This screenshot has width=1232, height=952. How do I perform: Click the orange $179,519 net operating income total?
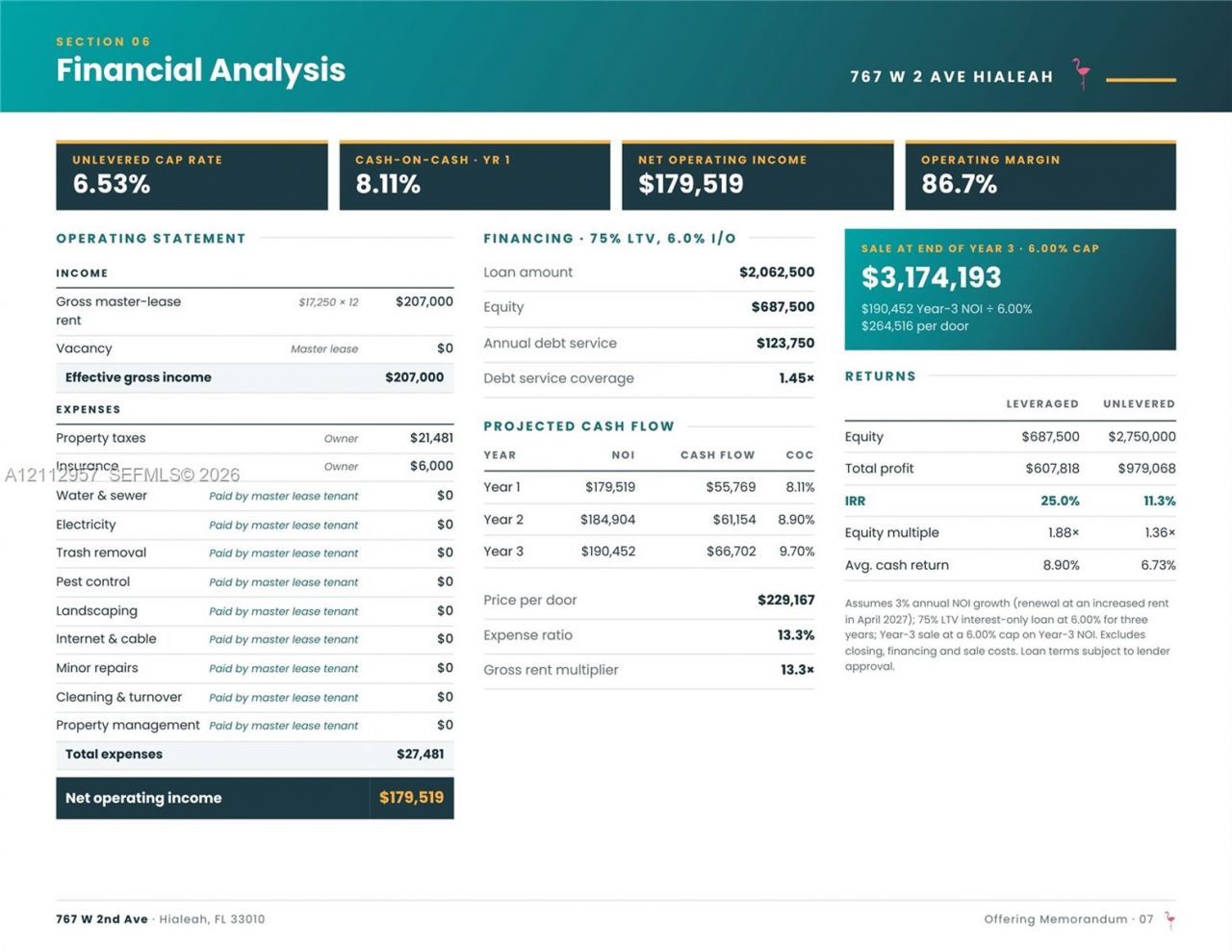[411, 798]
